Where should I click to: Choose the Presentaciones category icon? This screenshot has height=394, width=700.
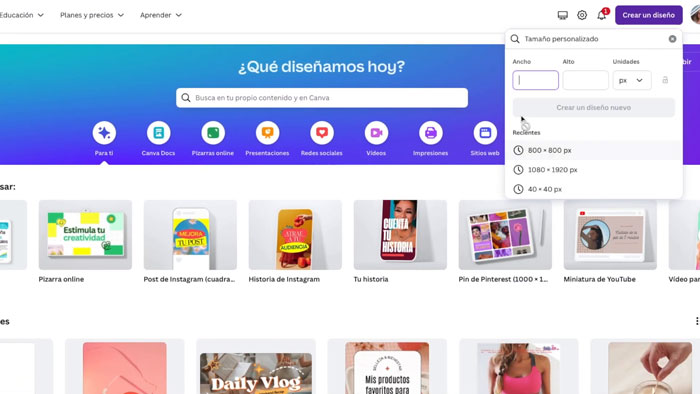(x=267, y=133)
